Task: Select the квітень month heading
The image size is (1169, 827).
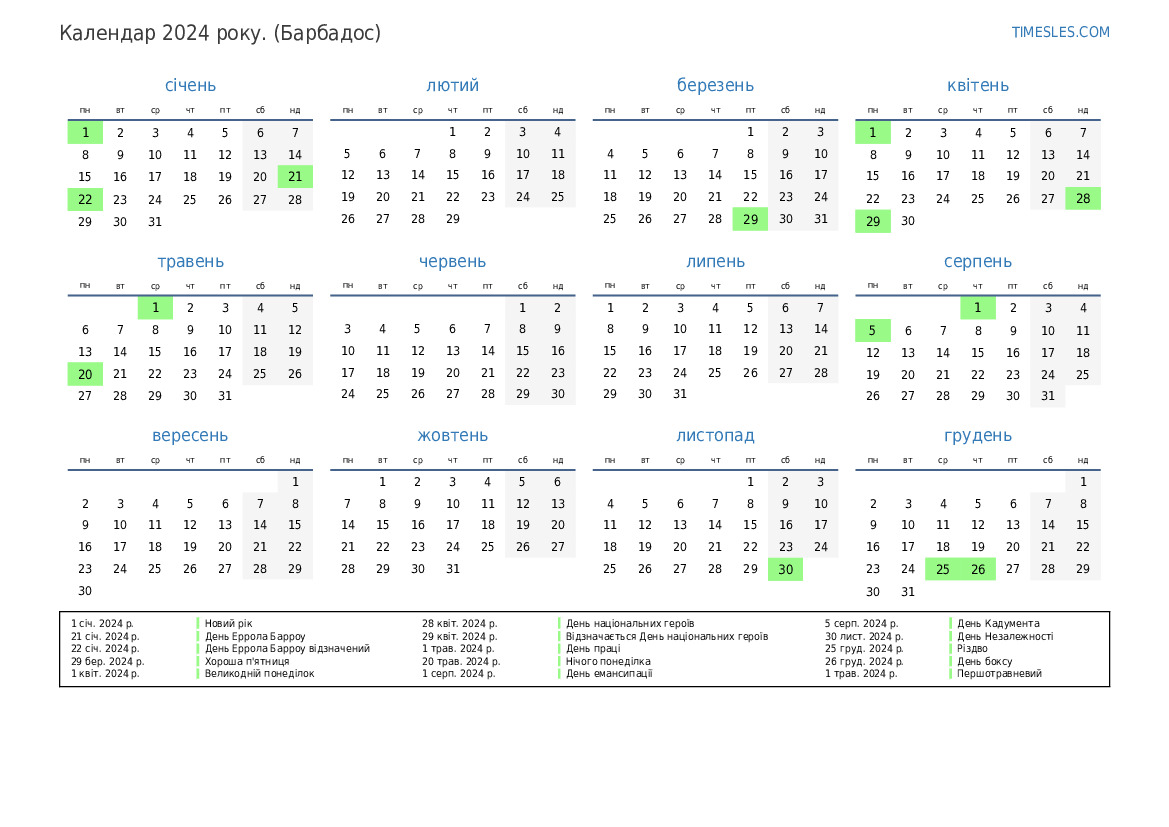Action: click(977, 86)
